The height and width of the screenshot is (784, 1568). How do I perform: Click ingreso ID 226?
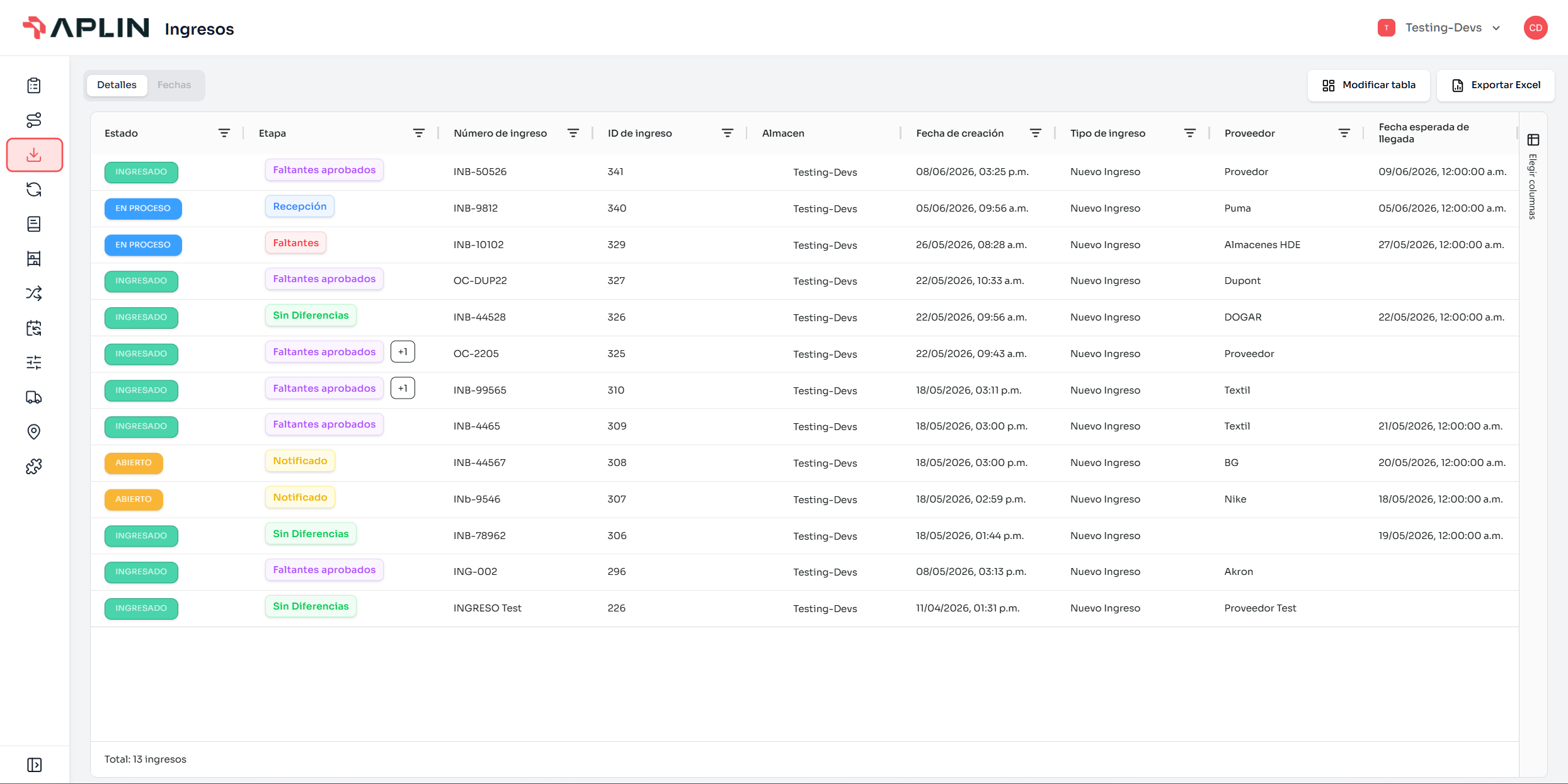617,608
